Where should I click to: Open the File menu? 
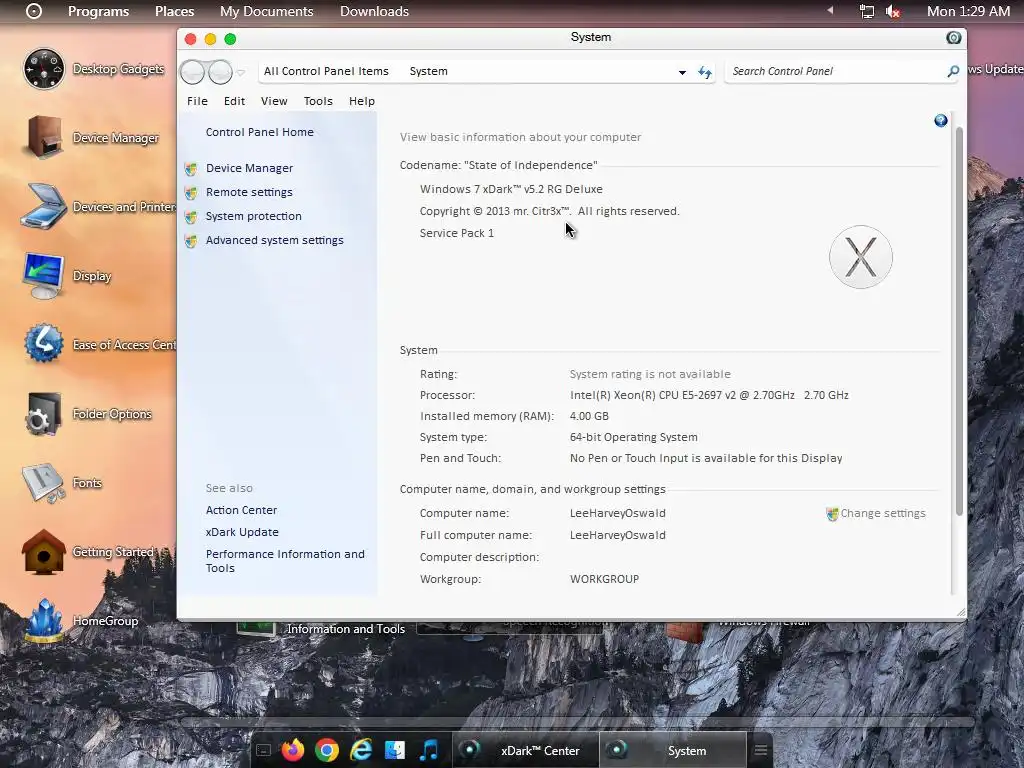pos(197,101)
